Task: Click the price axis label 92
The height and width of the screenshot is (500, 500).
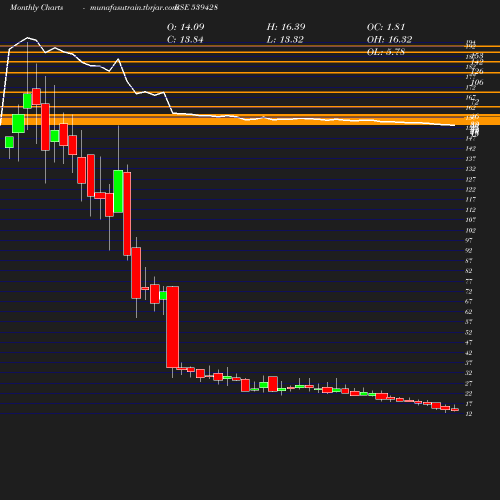Action: (469, 250)
